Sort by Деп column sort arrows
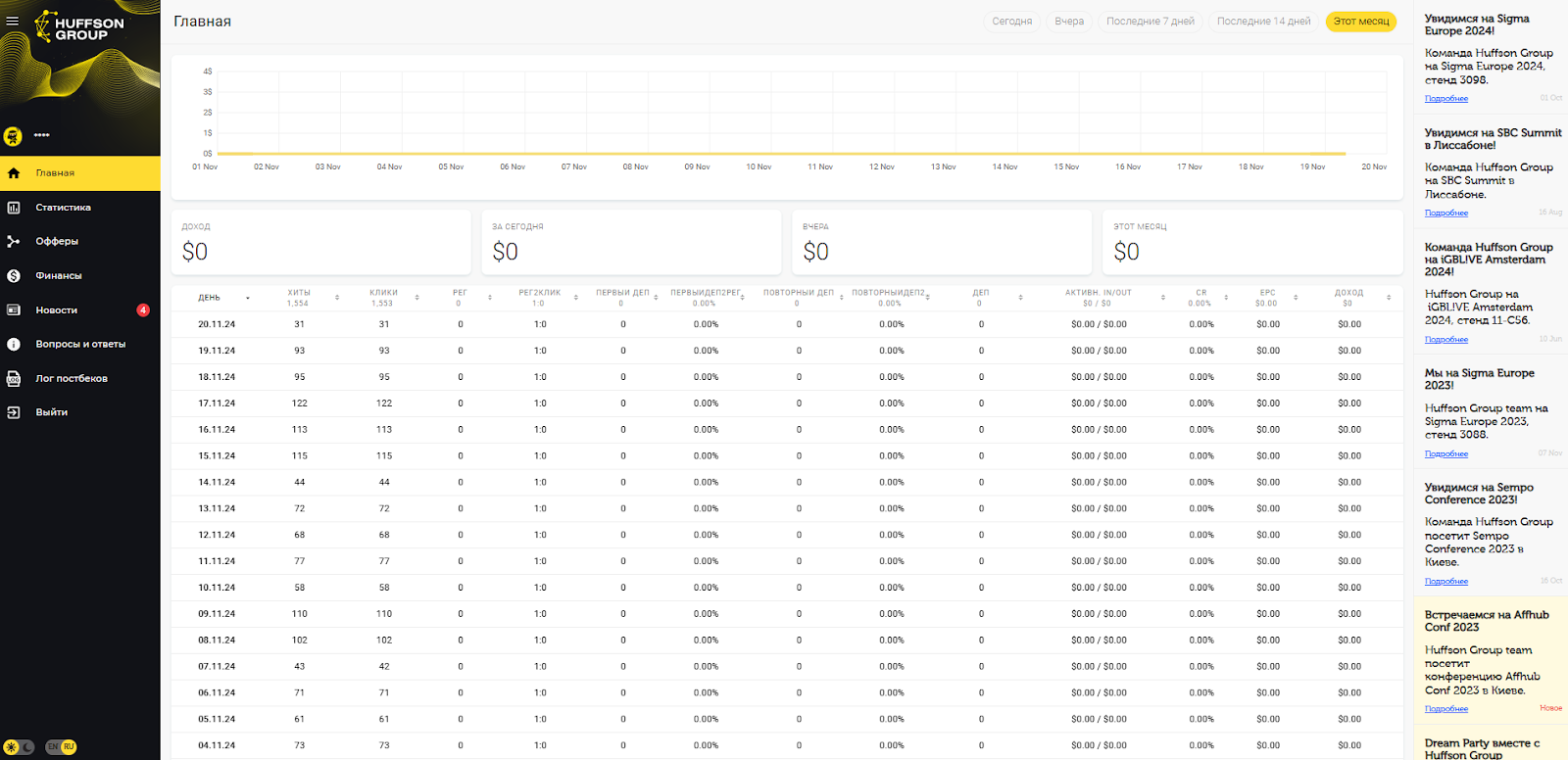 [x=1020, y=298]
